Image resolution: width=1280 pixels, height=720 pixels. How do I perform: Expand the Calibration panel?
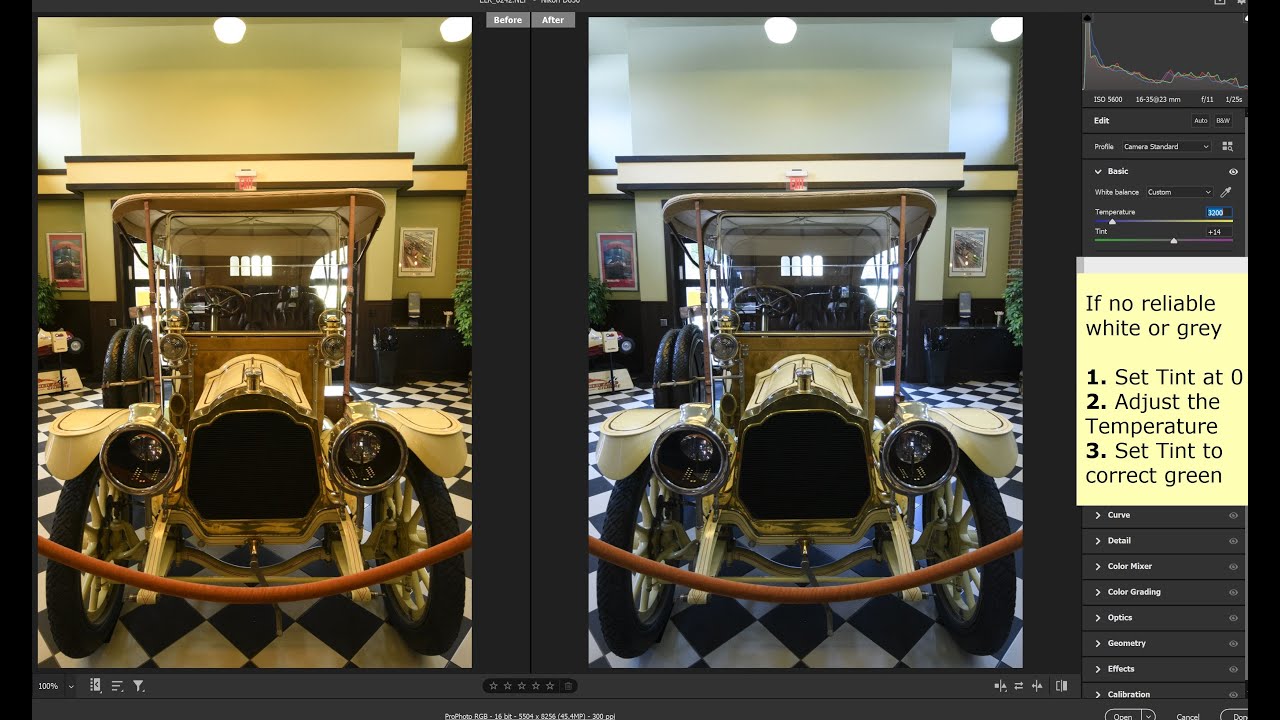(1098, 694)
